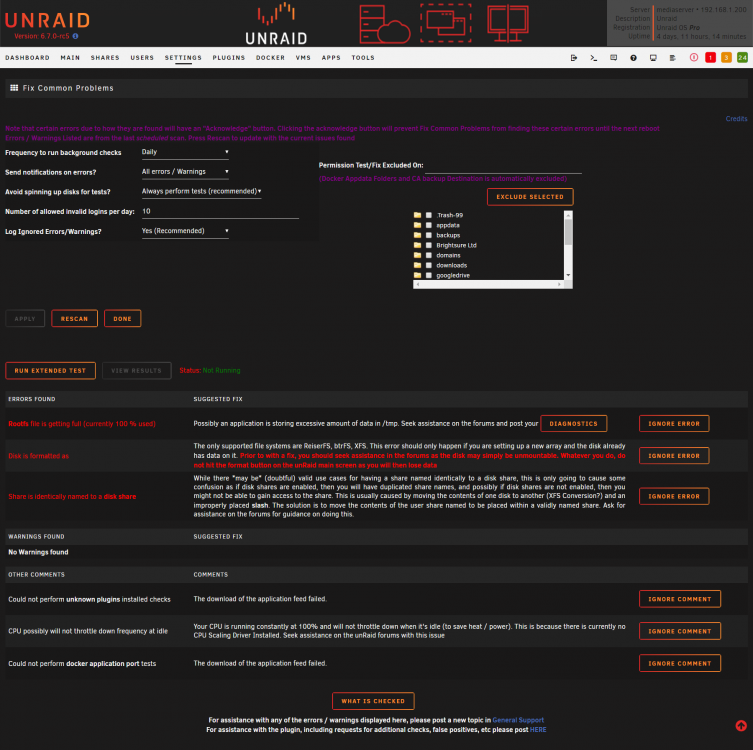Ignore the docker application port comment

pos(680,664)
